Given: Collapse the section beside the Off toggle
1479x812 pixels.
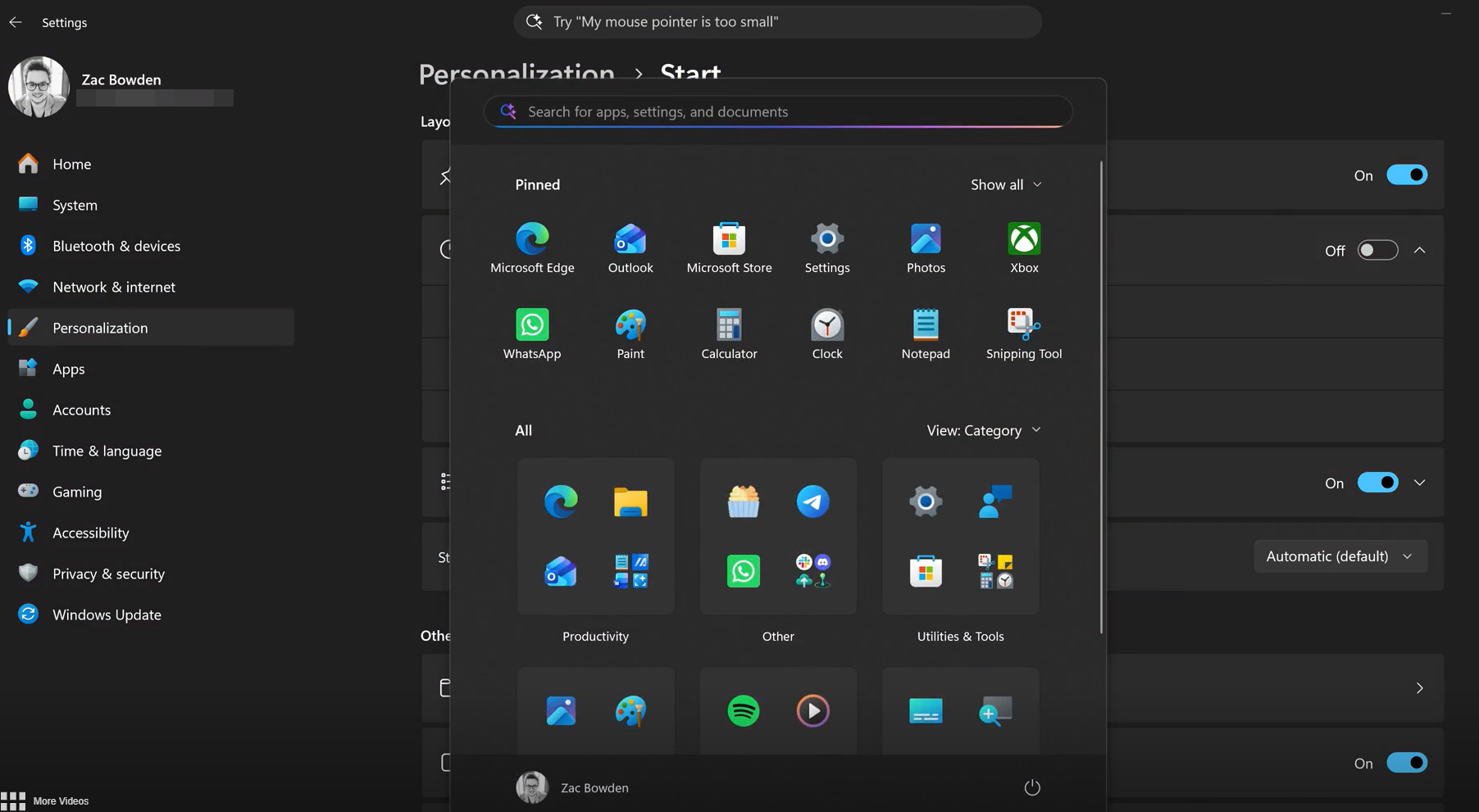Looking at the screenshot, I should tap(1419, 251).
